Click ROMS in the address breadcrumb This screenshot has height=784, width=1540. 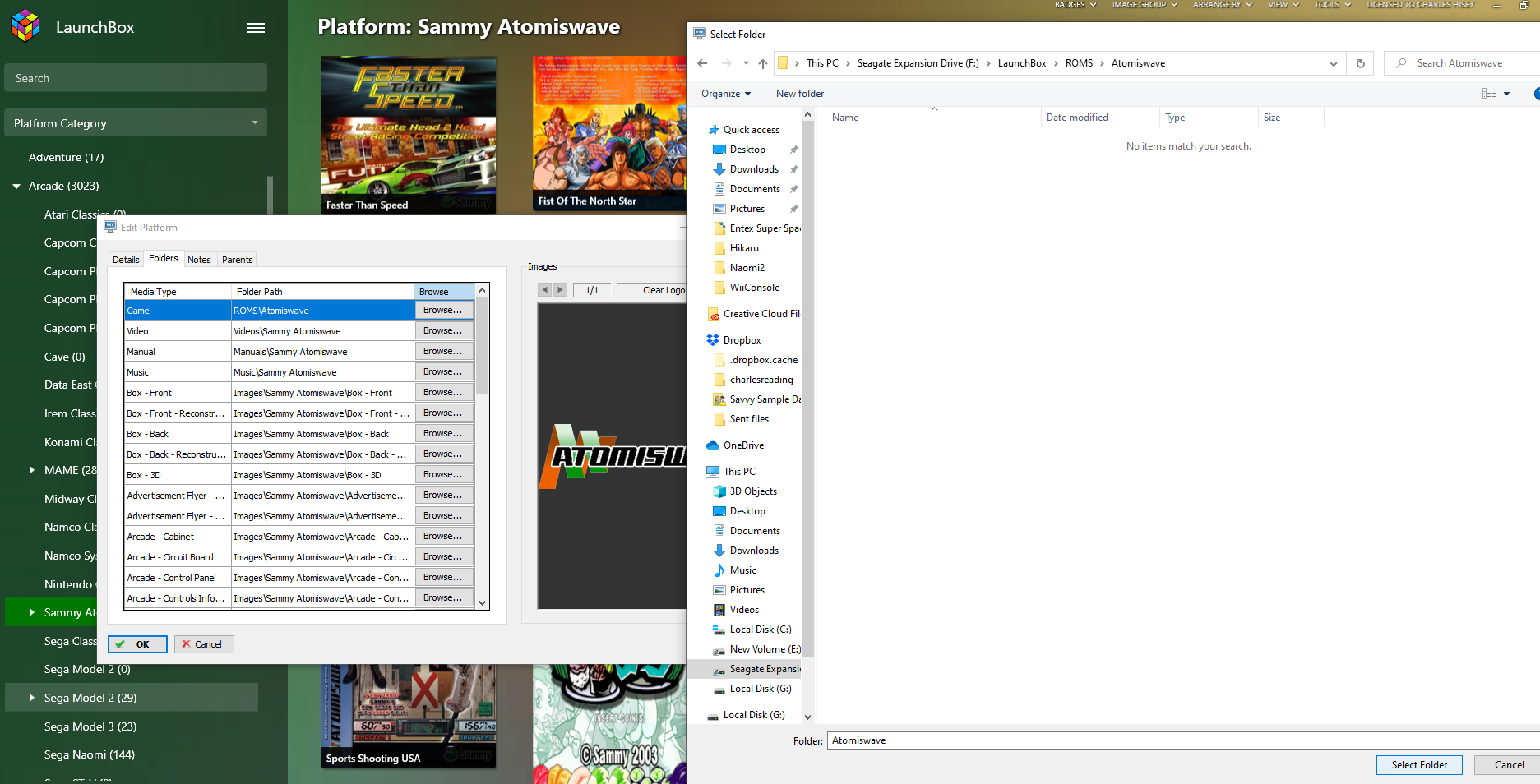pos(1079,63)
